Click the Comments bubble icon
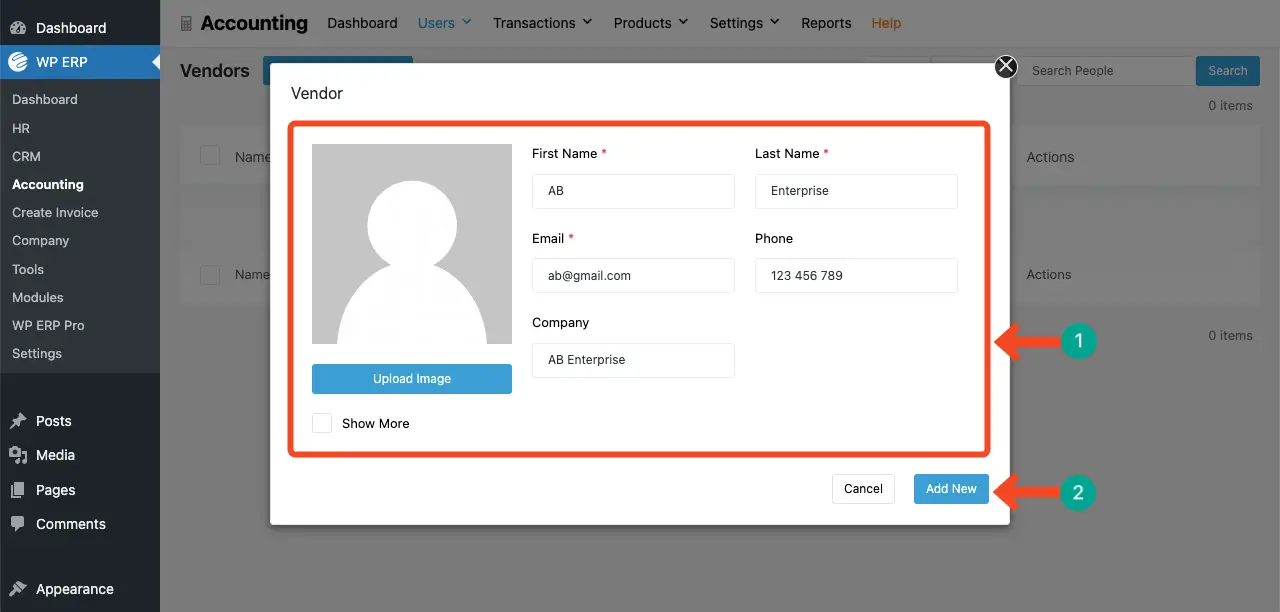1280x612 pixels. (x=18, y=524)
